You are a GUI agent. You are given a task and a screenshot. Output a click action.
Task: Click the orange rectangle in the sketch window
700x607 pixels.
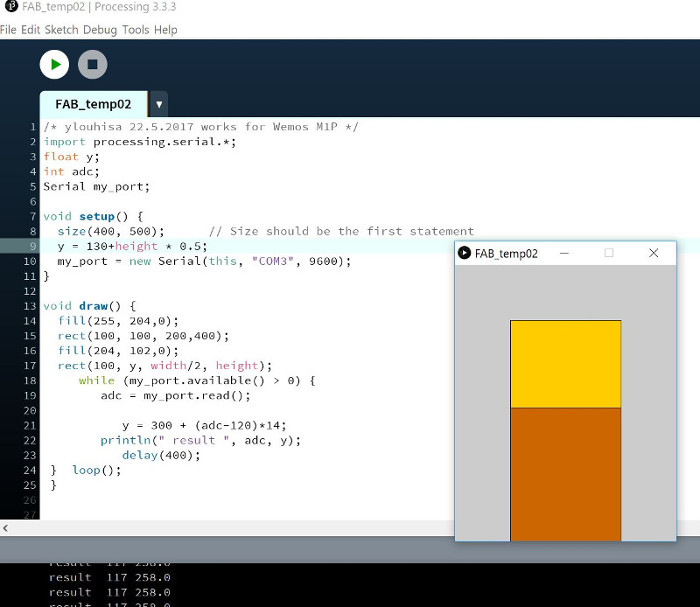tap(566, 474)
